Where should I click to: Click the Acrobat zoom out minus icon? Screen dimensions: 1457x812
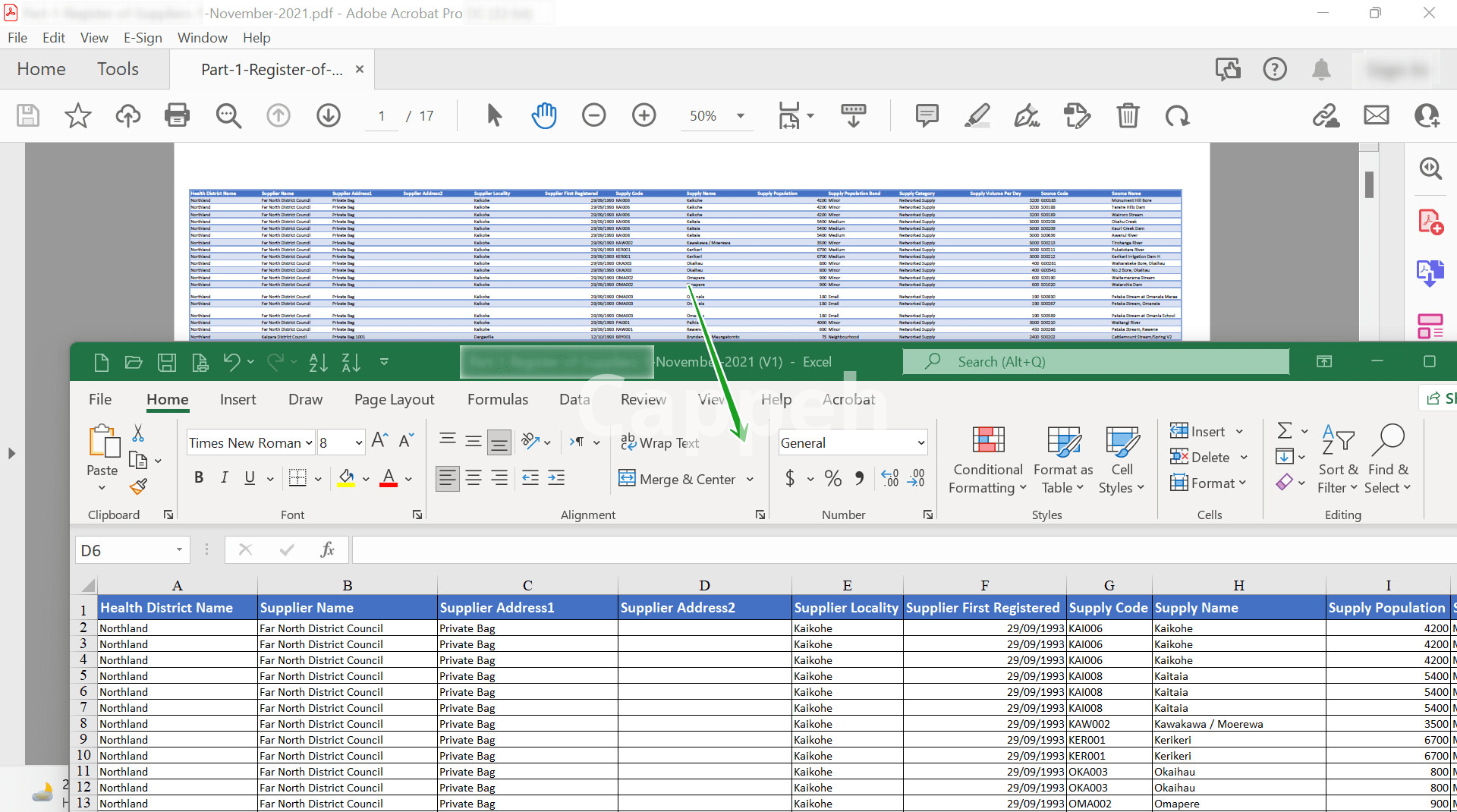tap(593, 115)
